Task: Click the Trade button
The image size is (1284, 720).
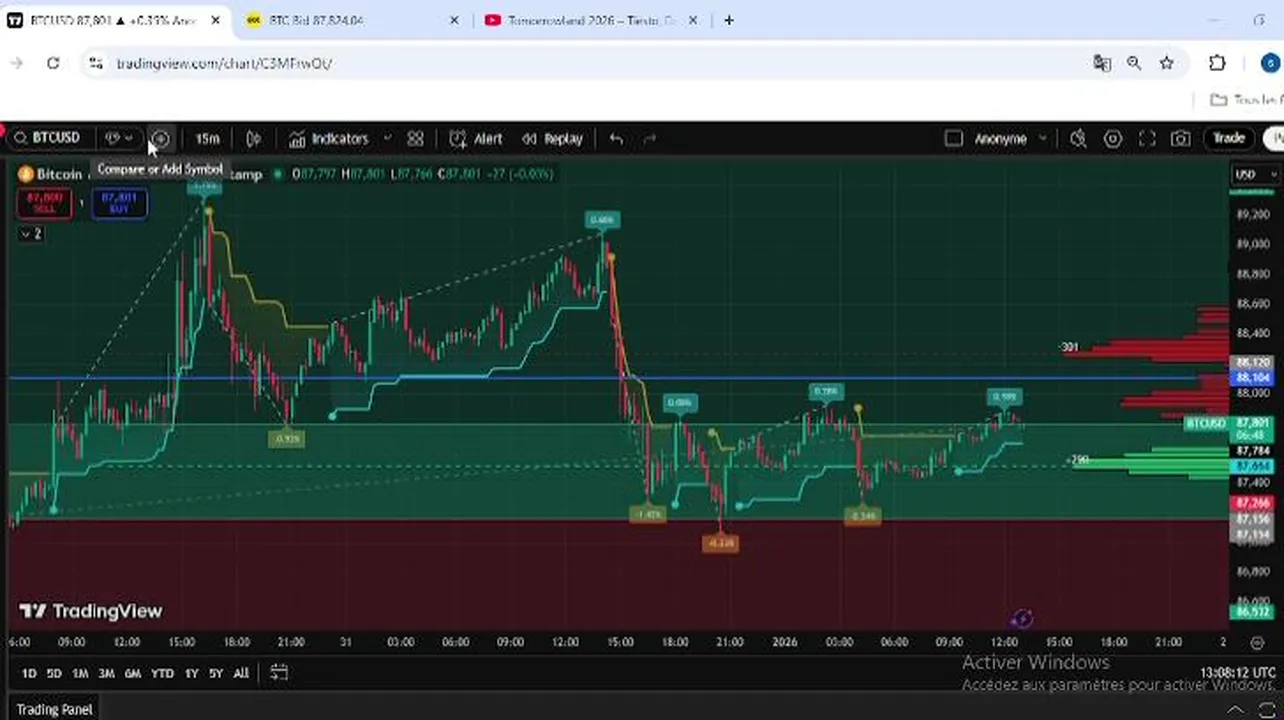Action: [1229, 139]
